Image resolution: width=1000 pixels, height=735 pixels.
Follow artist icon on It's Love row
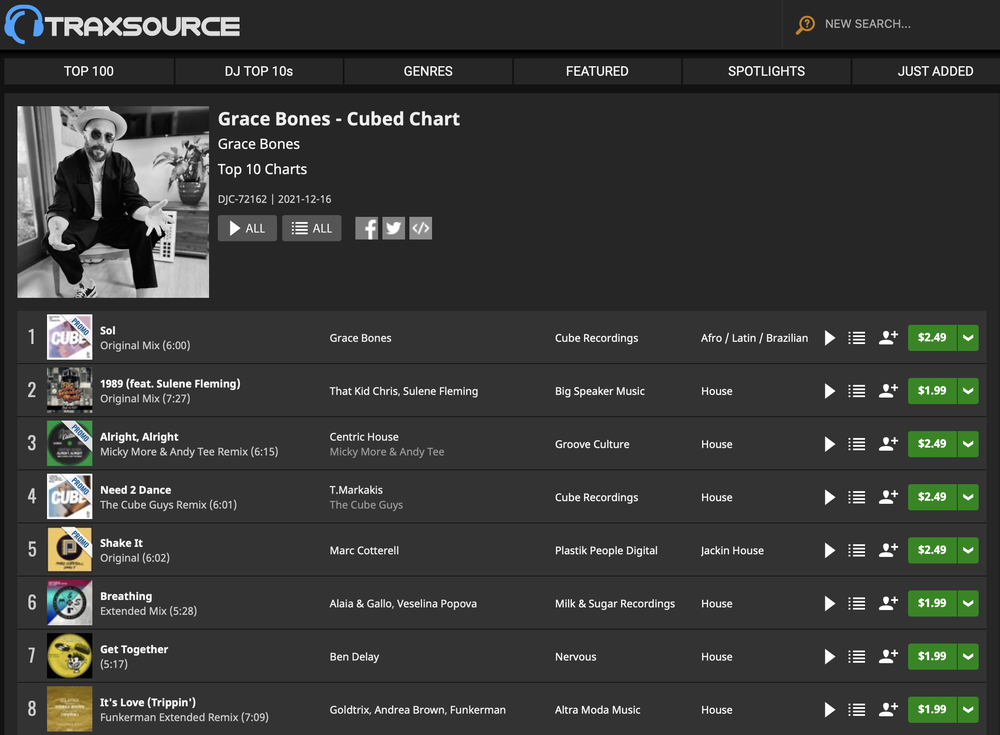pos(888,709)
